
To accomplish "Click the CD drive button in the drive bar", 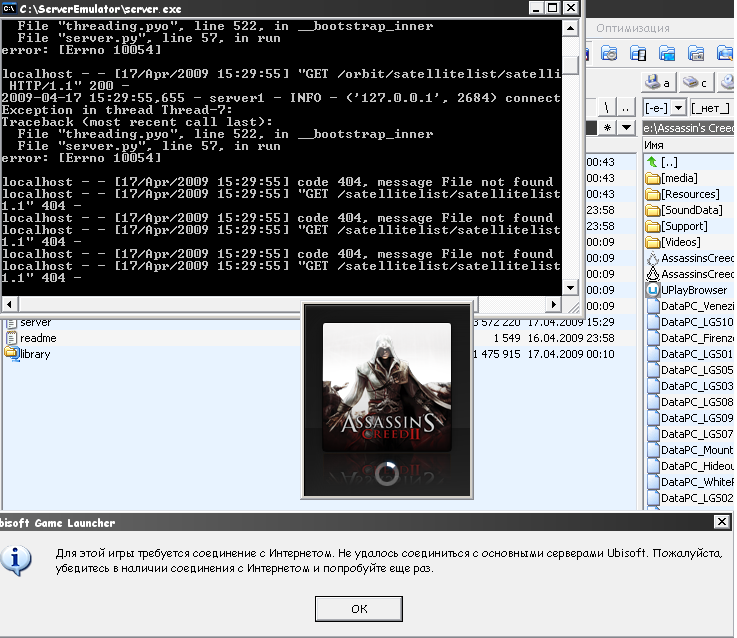I will 727,83.
